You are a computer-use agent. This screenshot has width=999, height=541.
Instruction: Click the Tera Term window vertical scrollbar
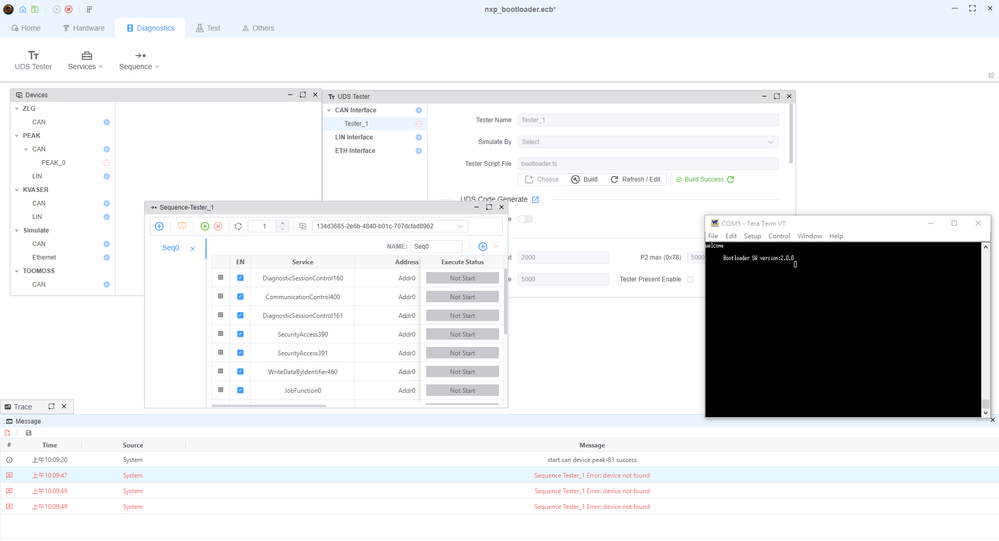click(x=986, y=329)
